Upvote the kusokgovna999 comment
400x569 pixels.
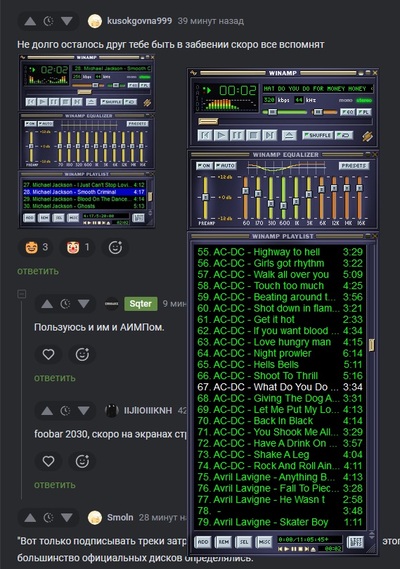pos(30,21)
